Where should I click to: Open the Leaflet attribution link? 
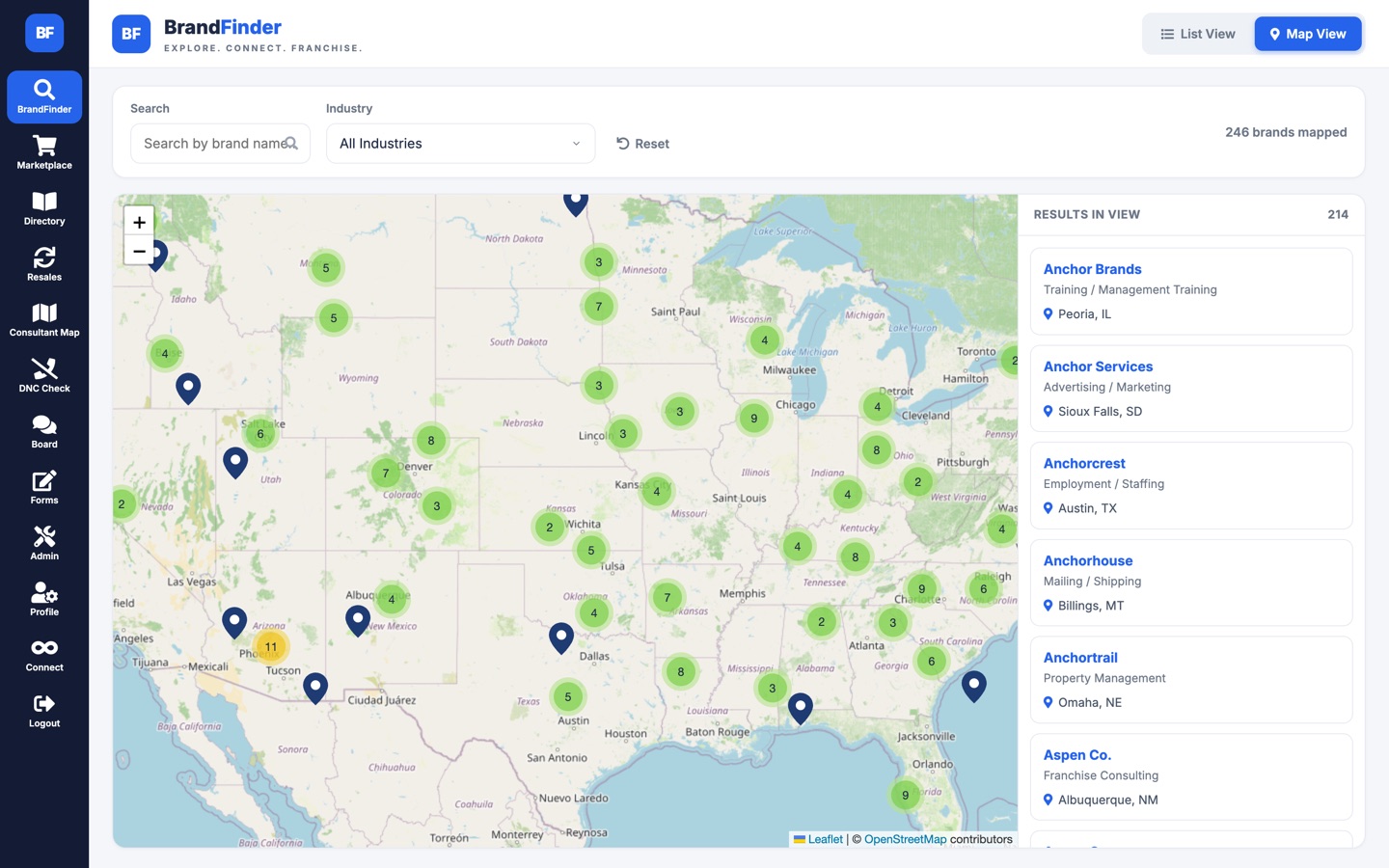[x=818, y=839]
